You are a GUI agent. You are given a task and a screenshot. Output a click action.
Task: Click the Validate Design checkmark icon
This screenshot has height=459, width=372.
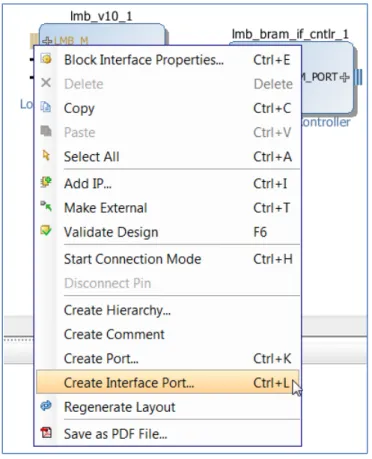(x=46, y=231)
